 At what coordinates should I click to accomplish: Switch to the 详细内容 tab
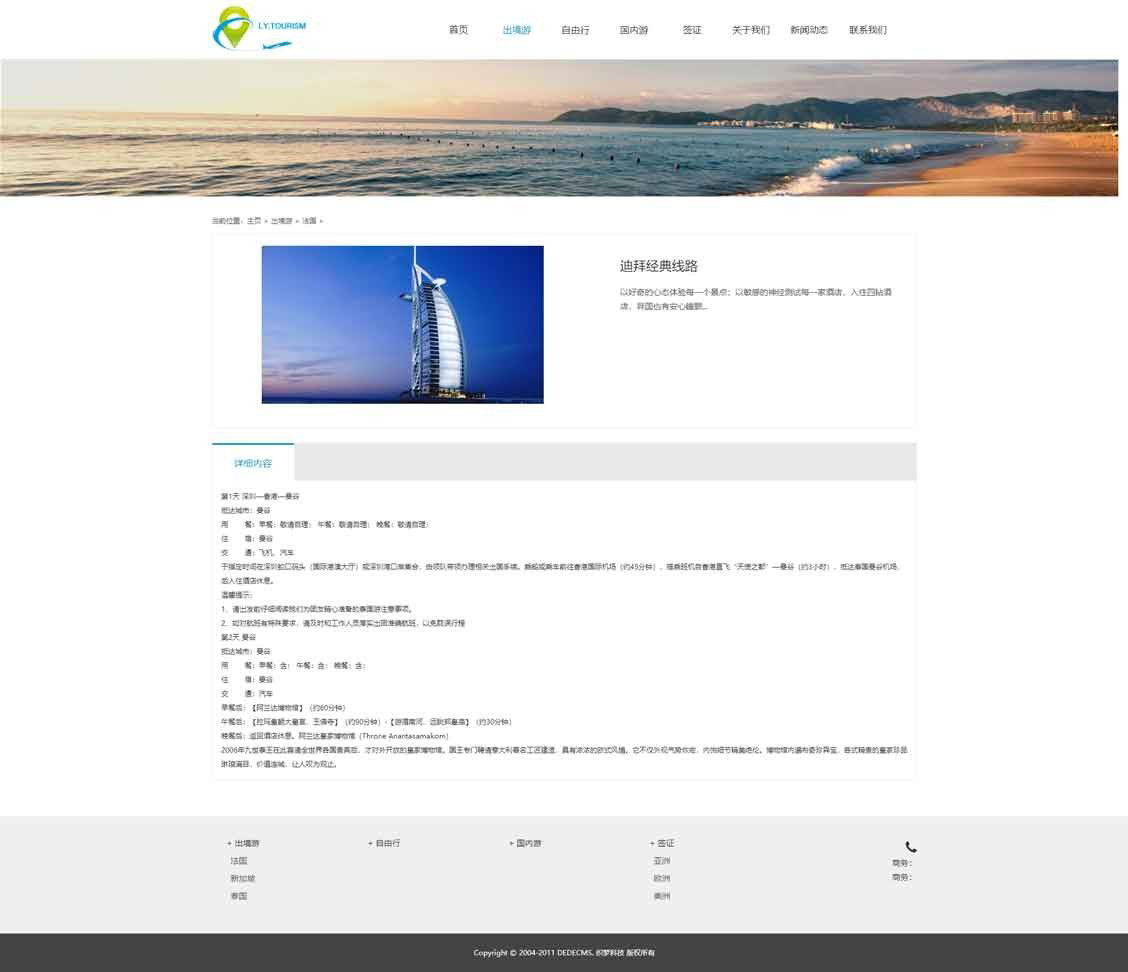click(x=253, y=463)
